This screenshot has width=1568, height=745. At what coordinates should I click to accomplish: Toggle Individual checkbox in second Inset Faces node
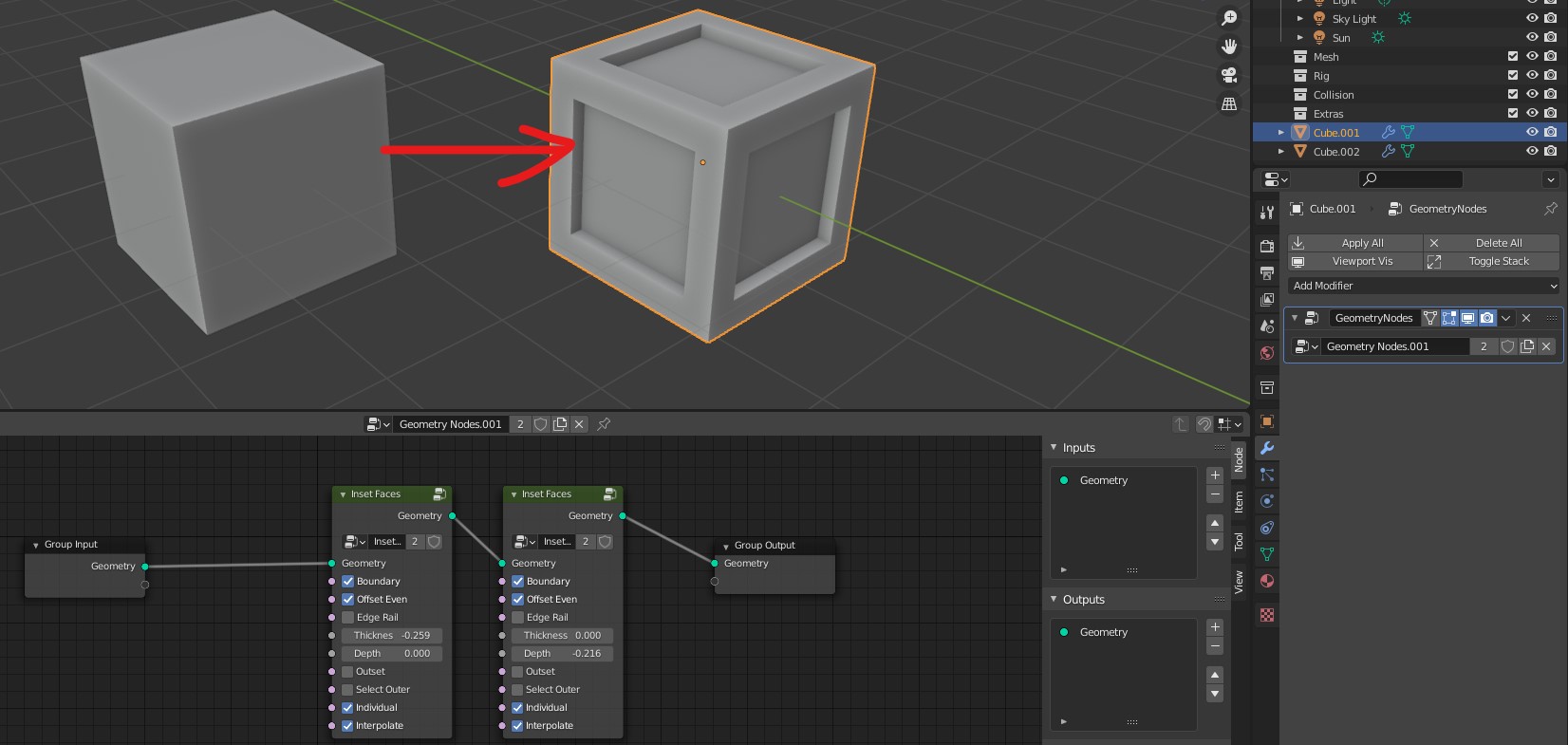[x=518, y=707]
